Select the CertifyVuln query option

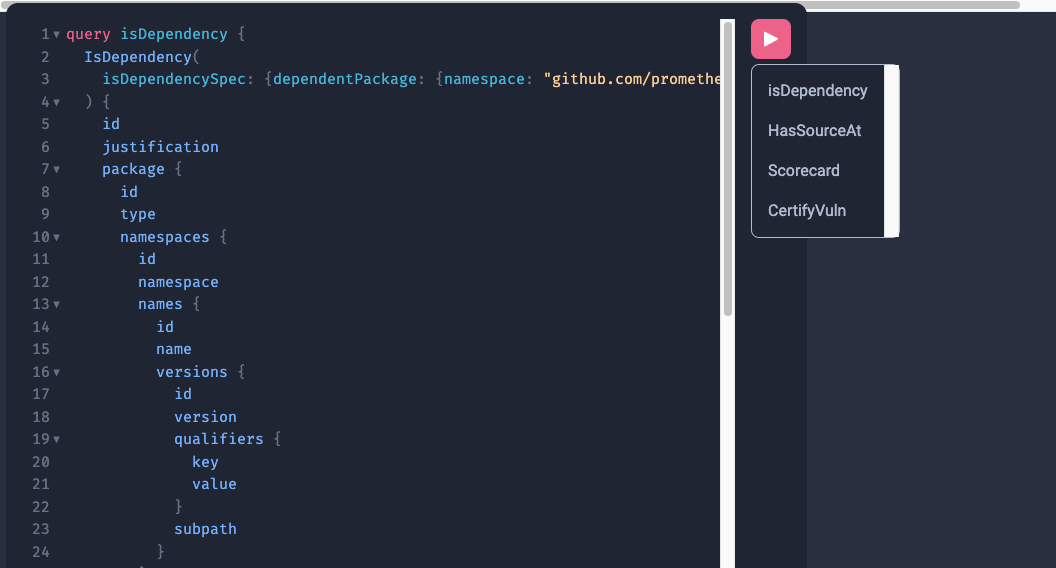806,211
